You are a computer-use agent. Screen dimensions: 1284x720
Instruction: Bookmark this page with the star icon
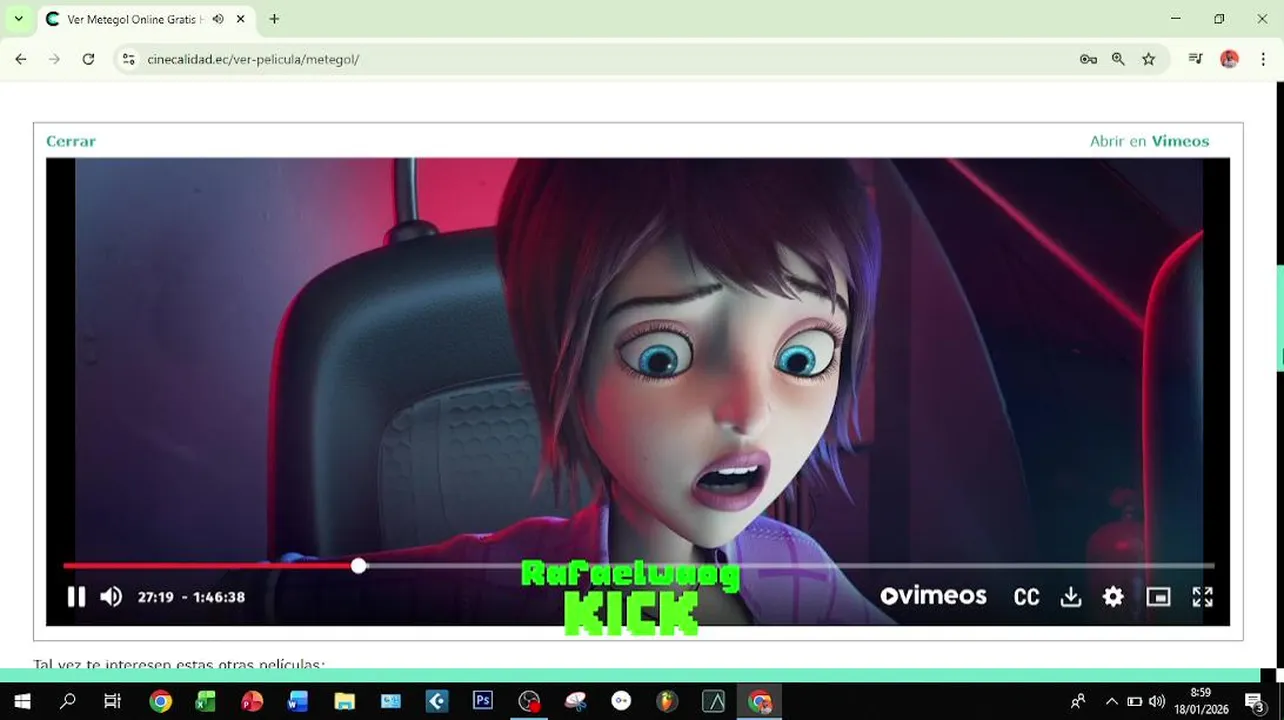coord(1148,59)
